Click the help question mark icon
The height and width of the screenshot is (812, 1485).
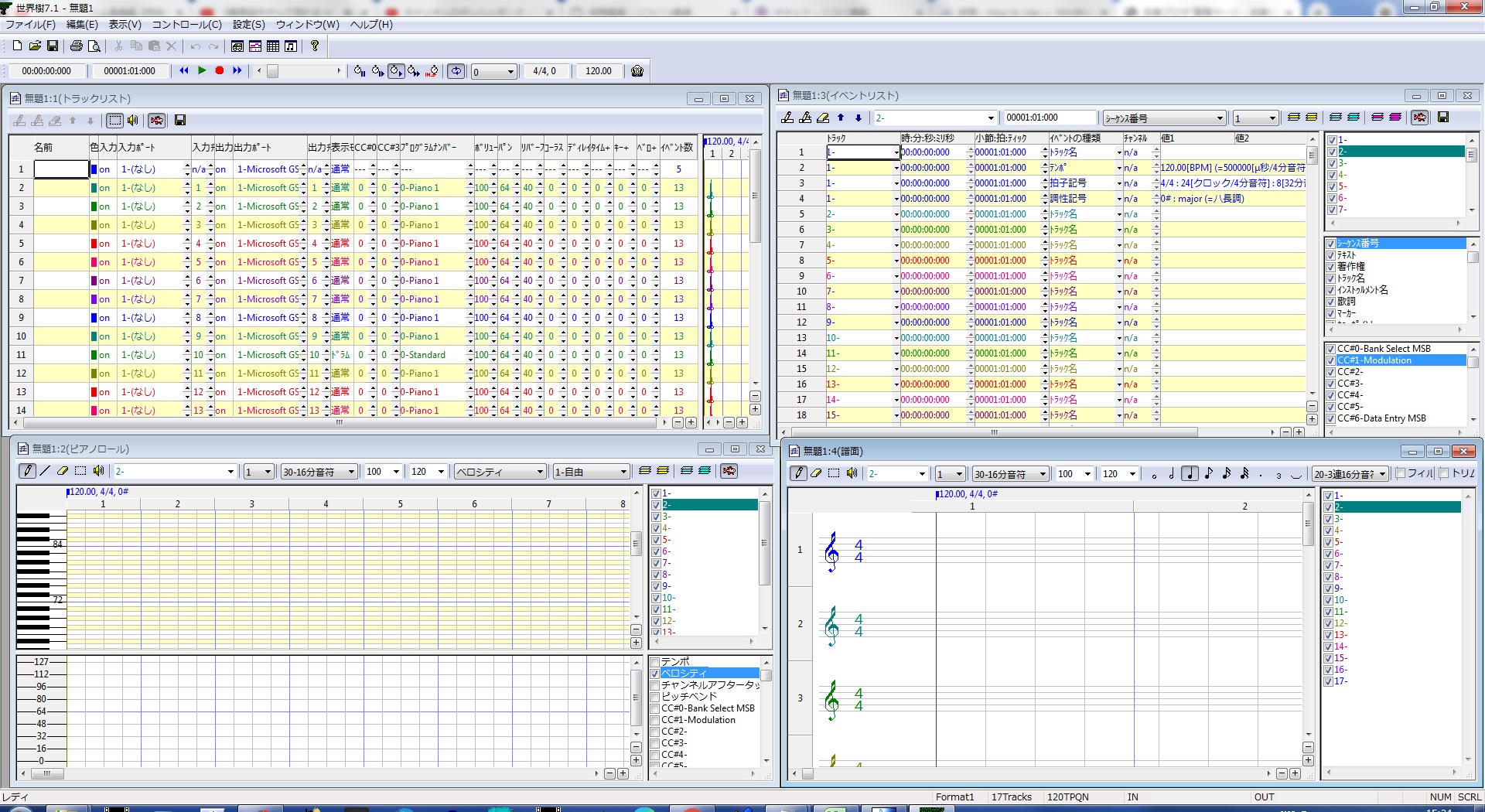(x=315, y=46)
